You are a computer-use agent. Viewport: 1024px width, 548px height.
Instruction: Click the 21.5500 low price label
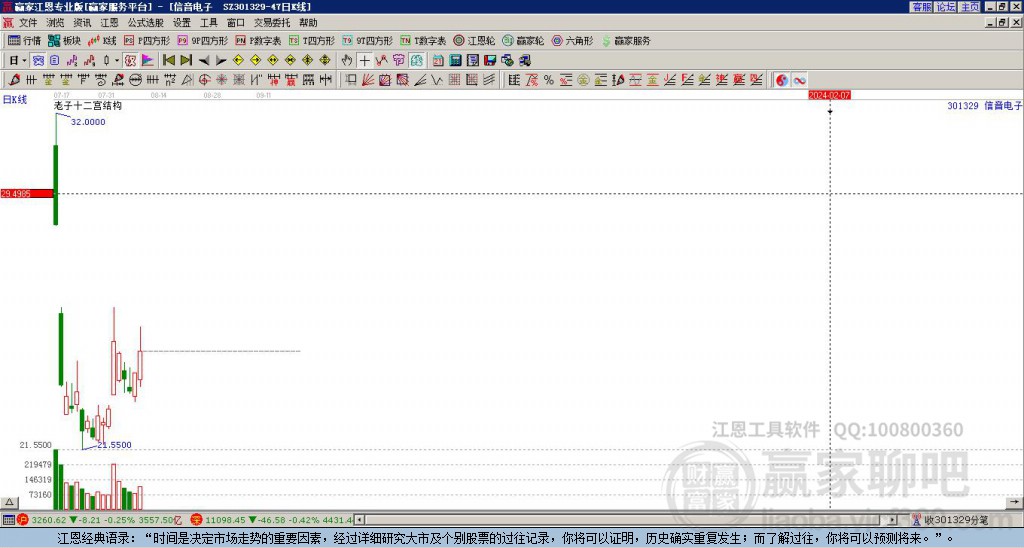(114, 445)
